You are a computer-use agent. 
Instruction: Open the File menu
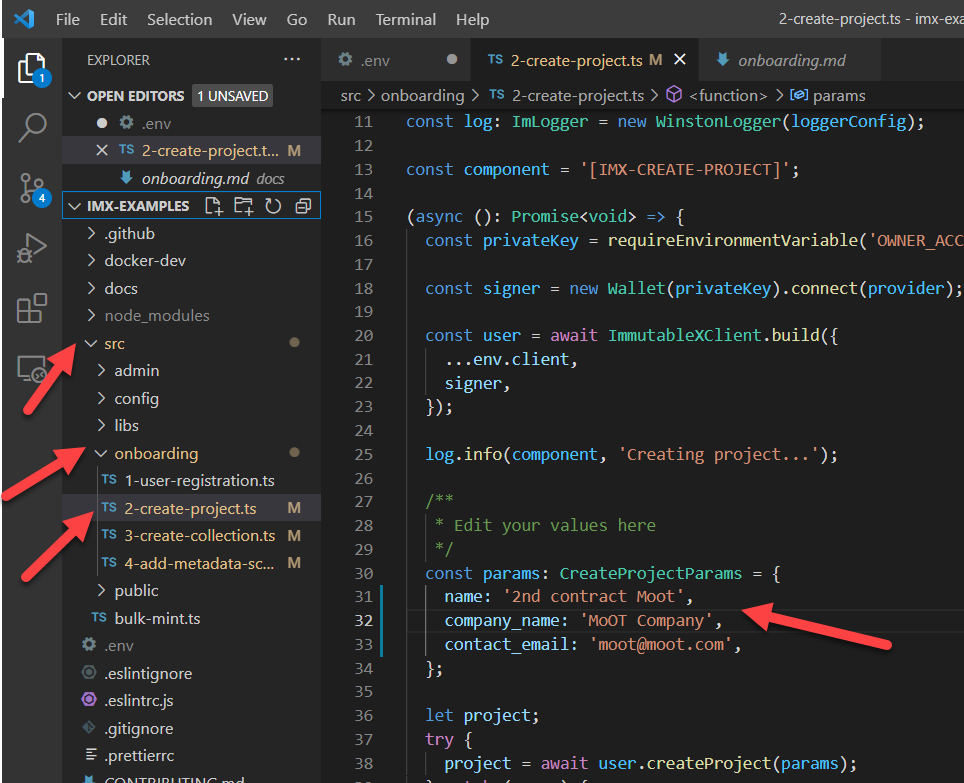click(68, 20)
